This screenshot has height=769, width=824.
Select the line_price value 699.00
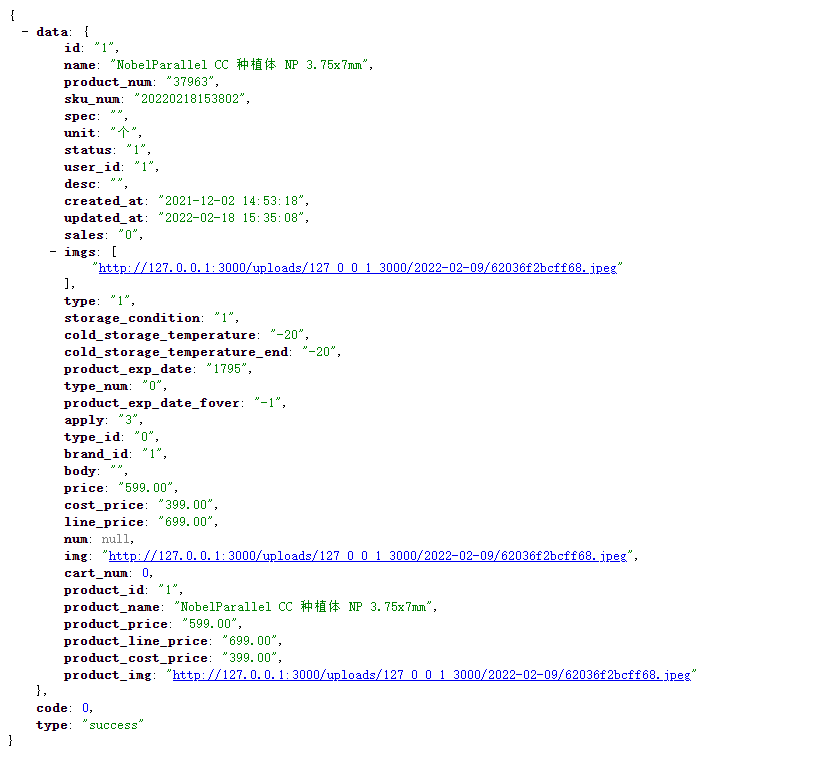tap(186, 522)
